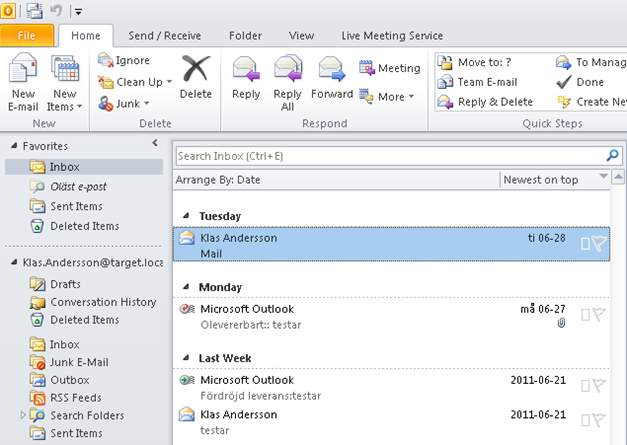The width and height of the screenshot is (627, 445).
Task: Collapse the Monday message group
Action: point(186,287)
